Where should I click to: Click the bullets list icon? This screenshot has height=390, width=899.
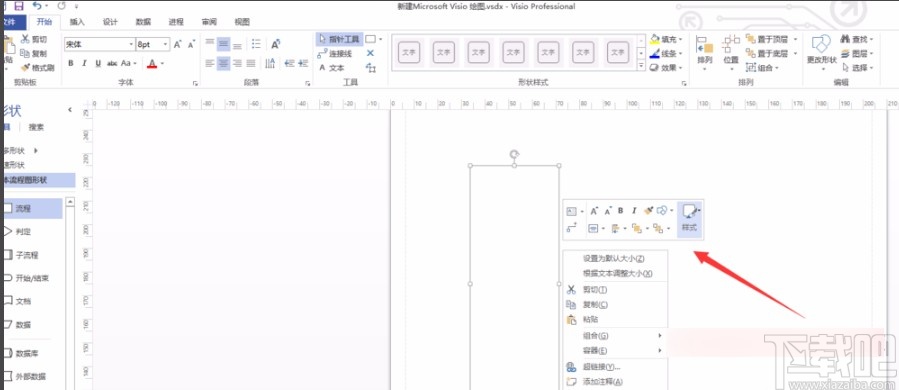(256, 44)
